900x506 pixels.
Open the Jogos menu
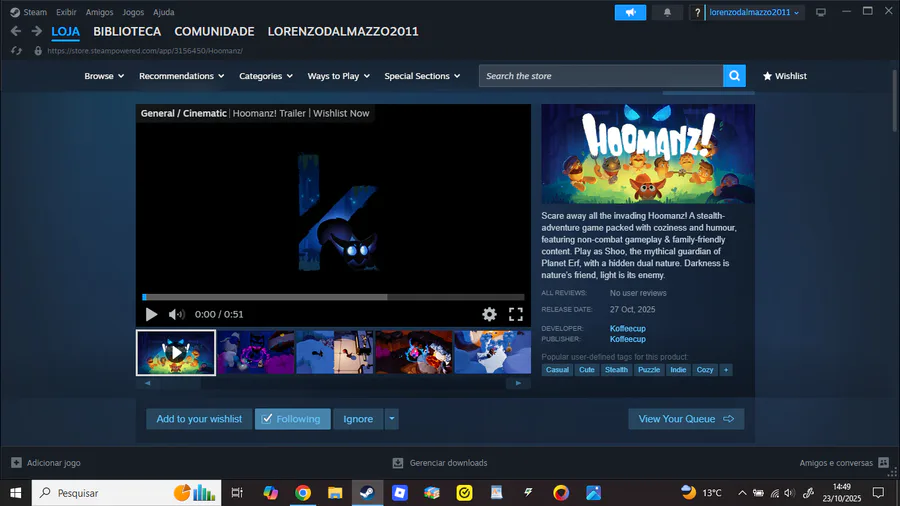133,12
